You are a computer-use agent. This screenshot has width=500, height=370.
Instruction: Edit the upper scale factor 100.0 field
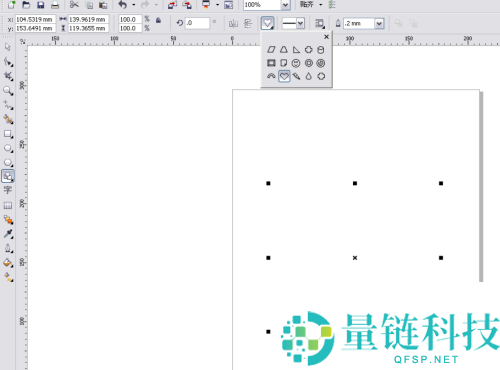pos(130,19)
